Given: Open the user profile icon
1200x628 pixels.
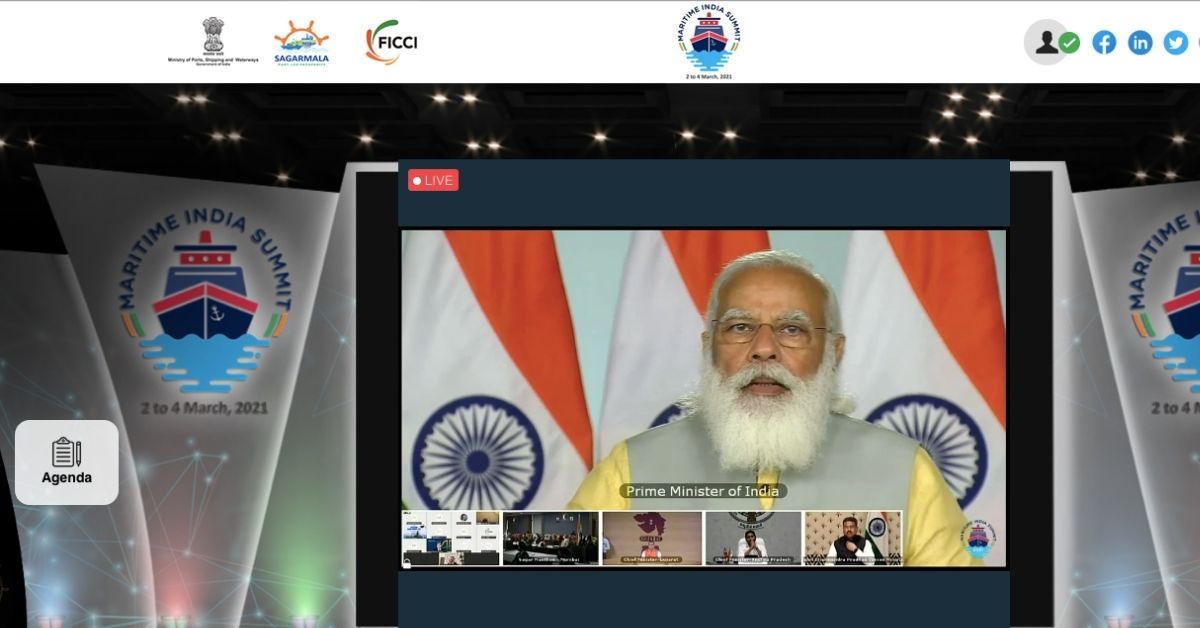Looking at the screenshot, I should pos(1046,42).
